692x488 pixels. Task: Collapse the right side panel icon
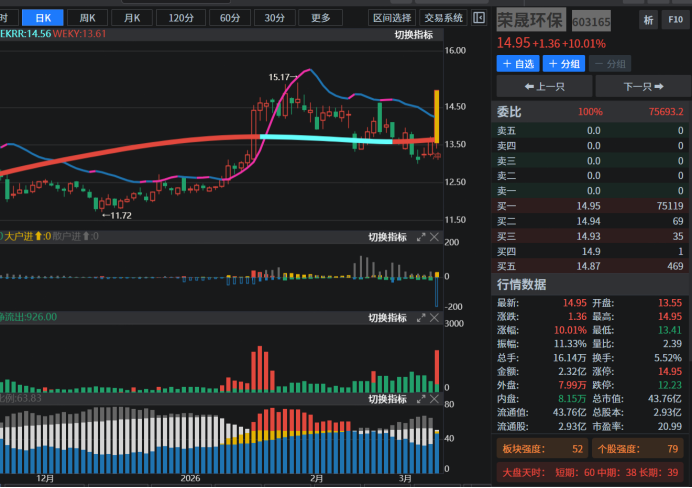tap(480, 18)
